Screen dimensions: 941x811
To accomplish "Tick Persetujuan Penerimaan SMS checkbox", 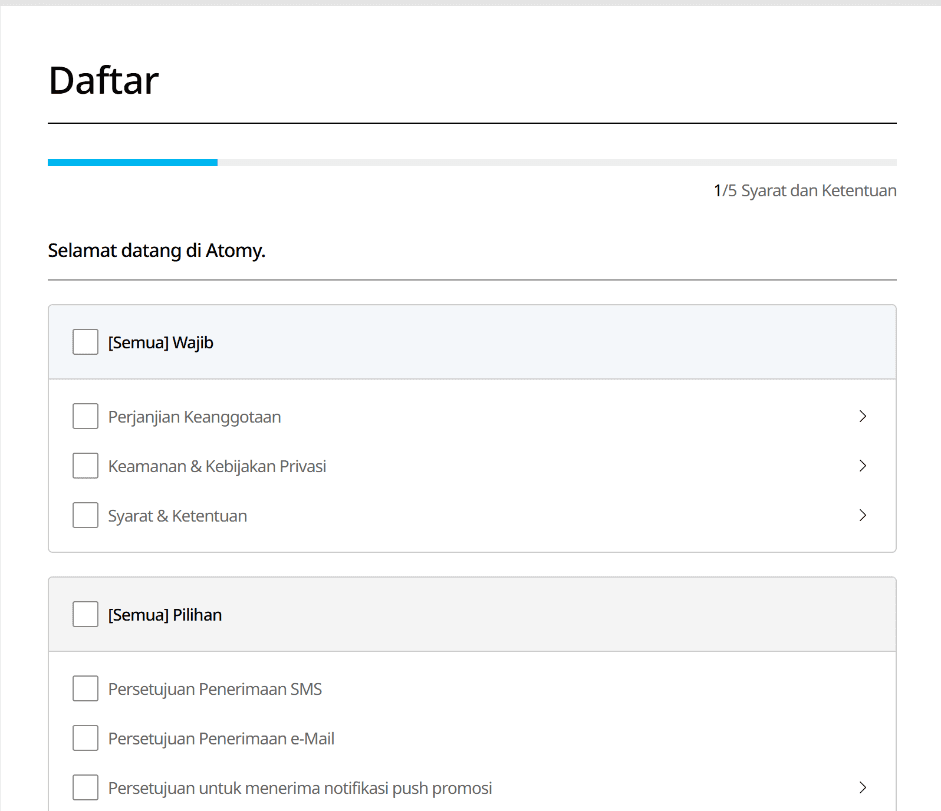I will [85, 689].
